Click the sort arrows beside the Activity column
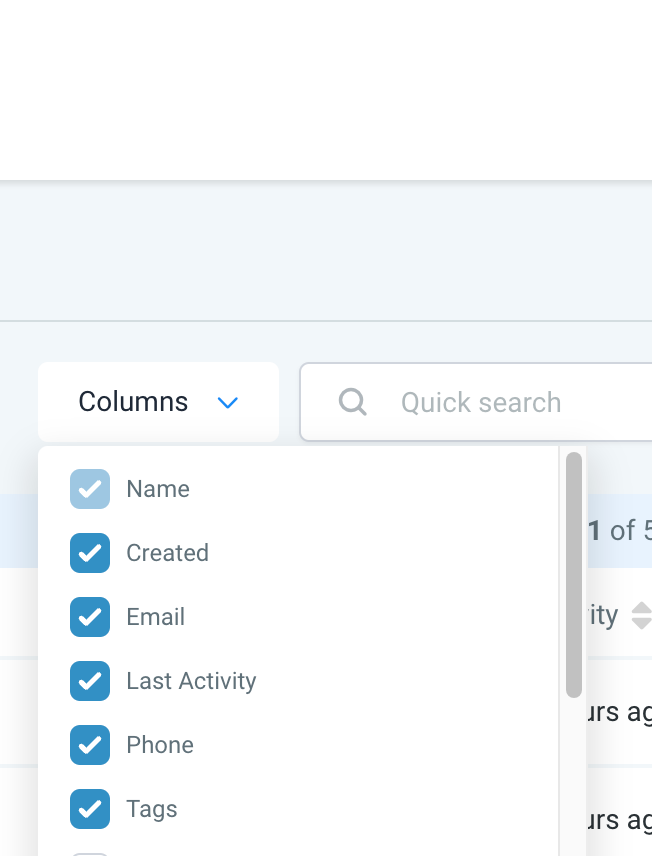Image resolution: width=652 pixels, height=856 pixels. pyautogui.click(x=641, y=615)
